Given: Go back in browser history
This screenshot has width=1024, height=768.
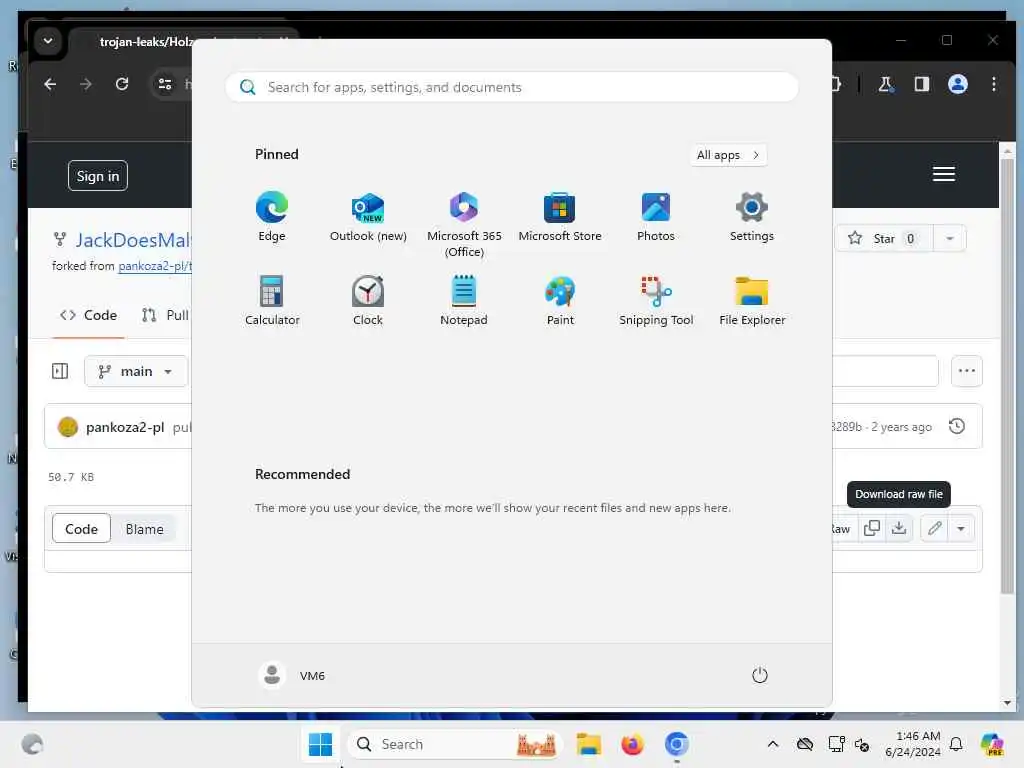Looking at the screenshot, I should pos(50,84).
